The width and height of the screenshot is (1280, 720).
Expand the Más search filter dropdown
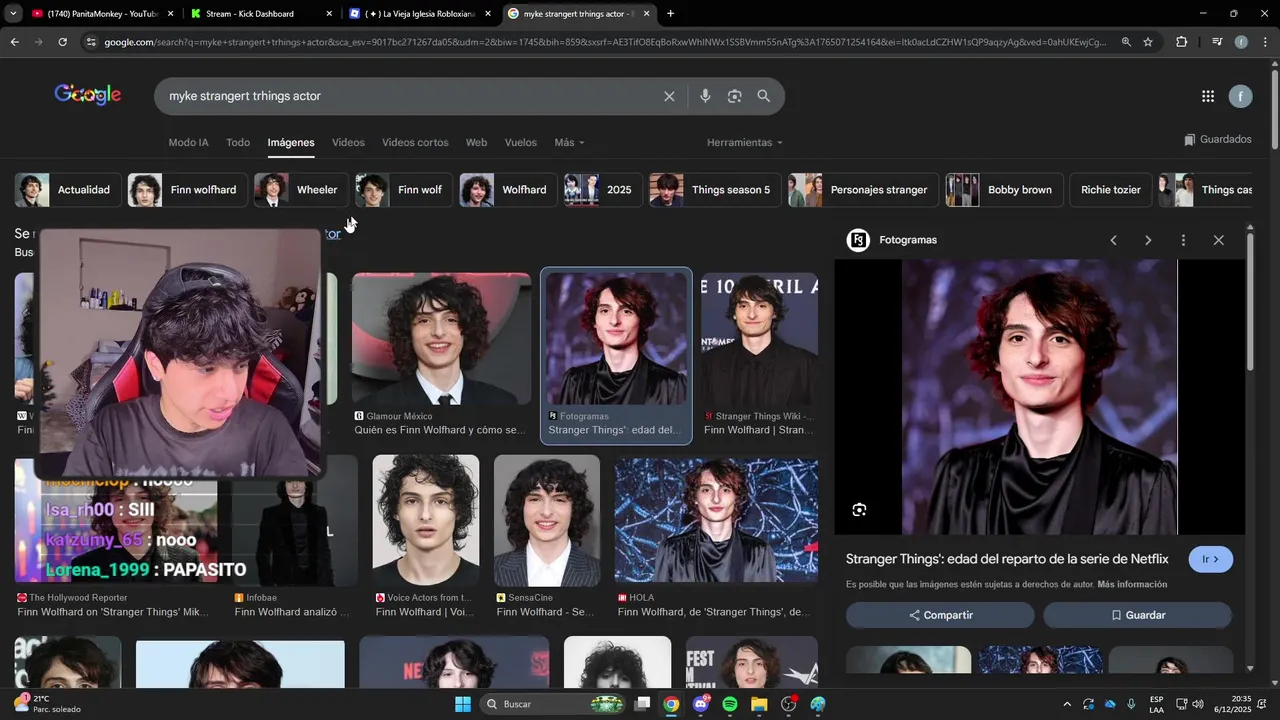pos(569,143)
